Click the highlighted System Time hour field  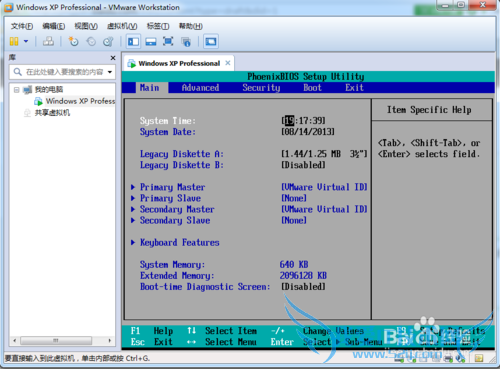pyautogui.click(x=289, y=121)
